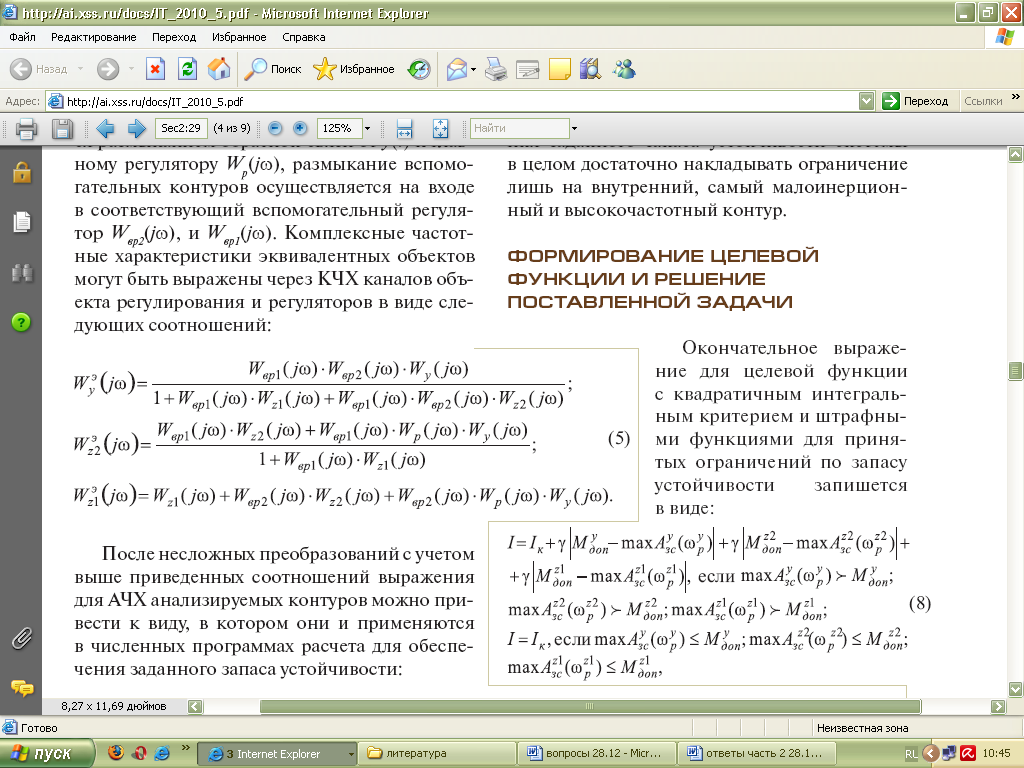The image size is (1024, 768).
Task: Click the zoom percentage field 125%
Action: tap(339, 129)
